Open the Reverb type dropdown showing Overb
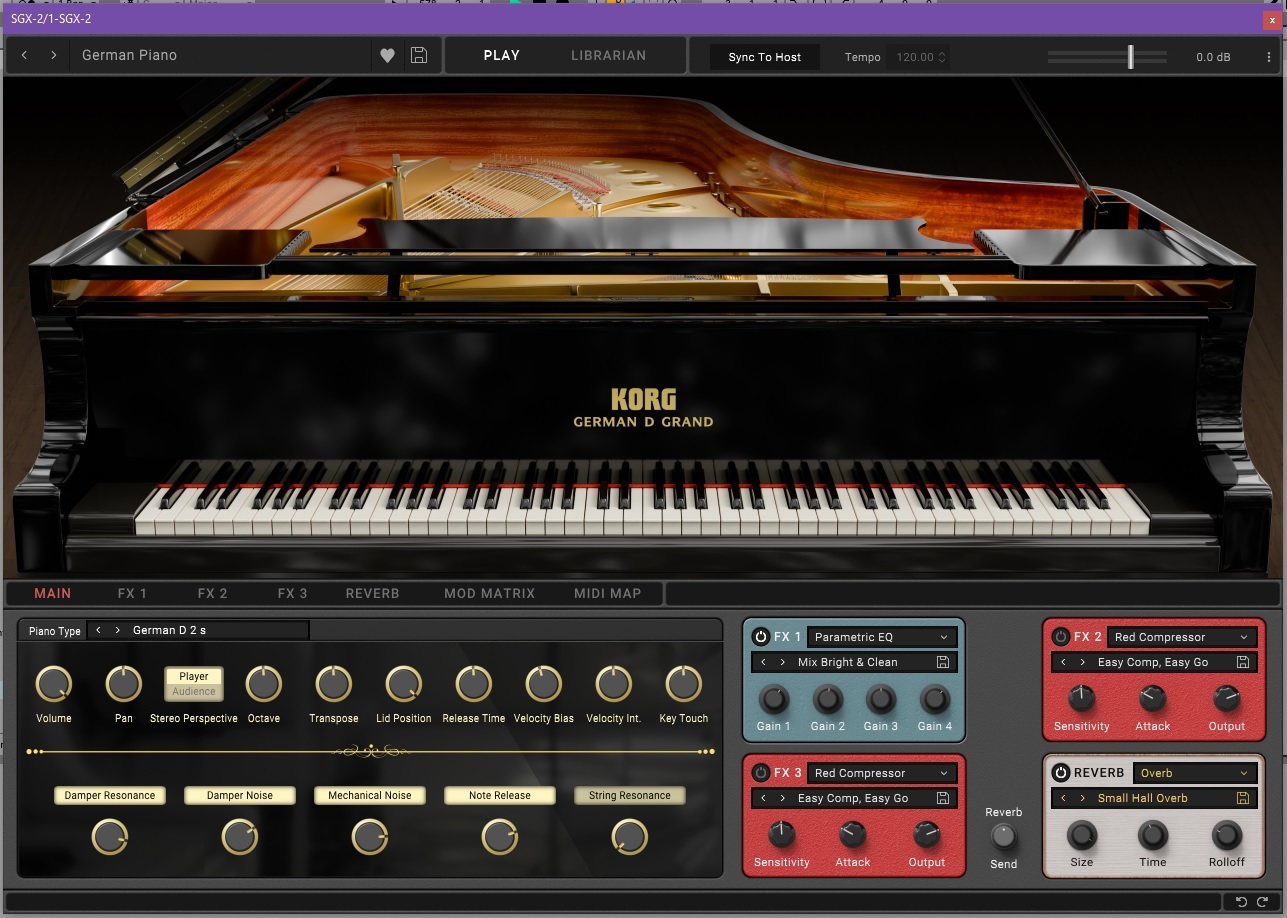The height and width of the screenshot is (918, 1287). click(1194, 772)
